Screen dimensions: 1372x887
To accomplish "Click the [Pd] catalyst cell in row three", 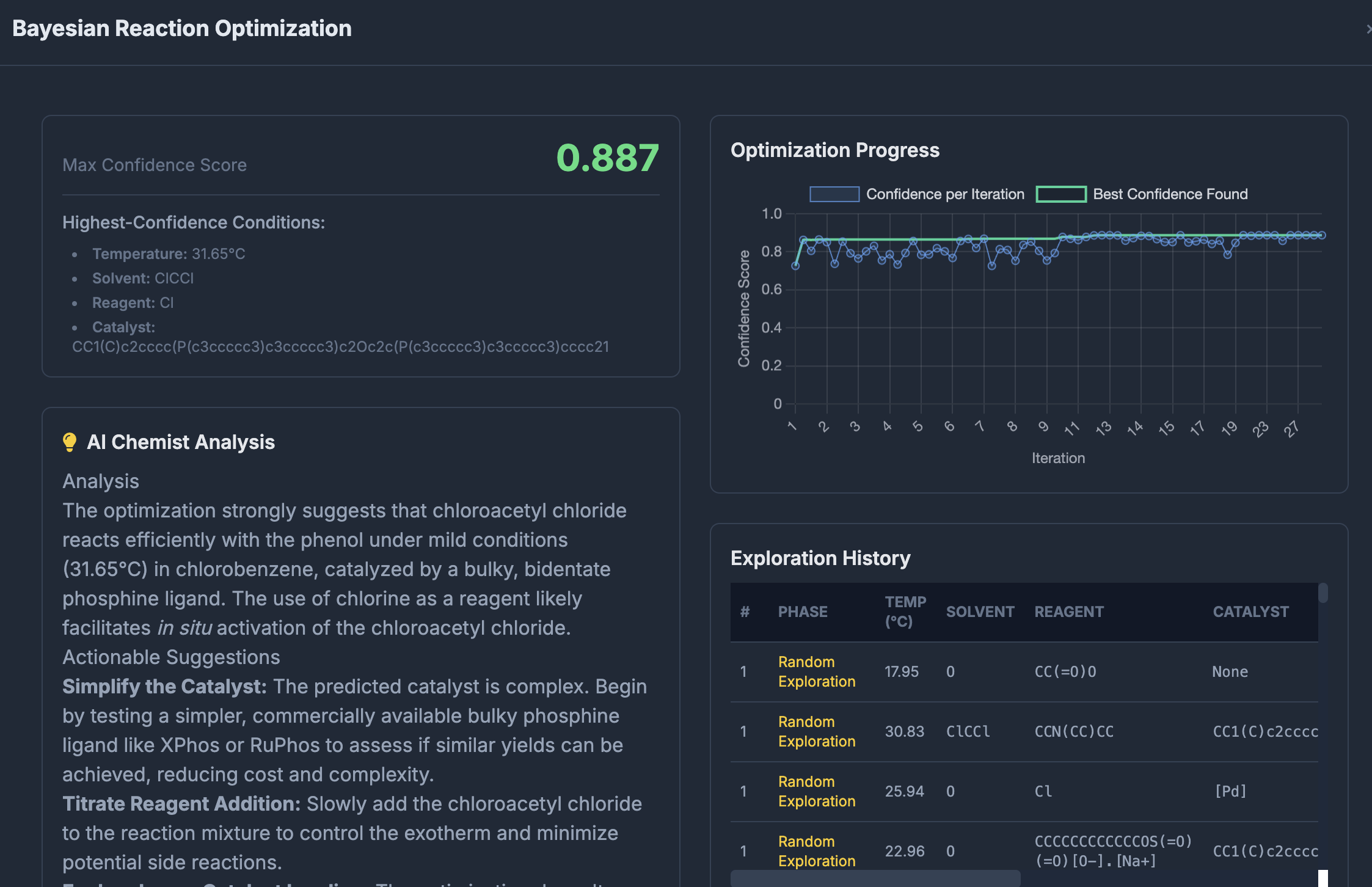I will (x=1231, y=791).
